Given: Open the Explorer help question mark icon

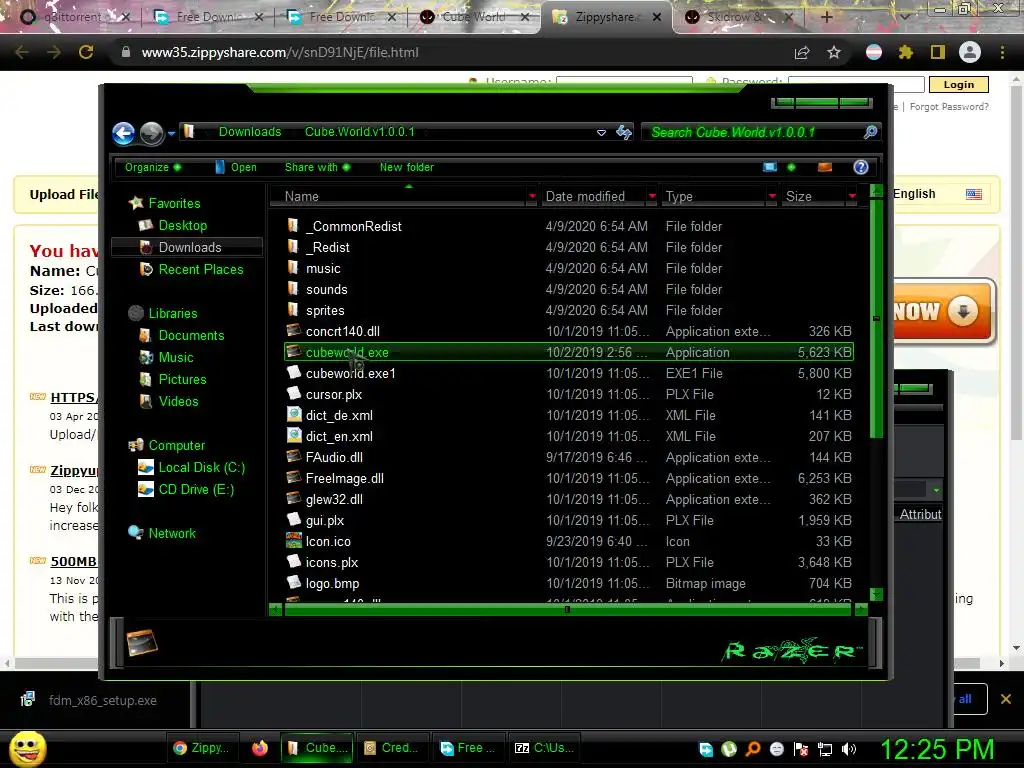Looking at the screenshot, I should pos(861,167).
